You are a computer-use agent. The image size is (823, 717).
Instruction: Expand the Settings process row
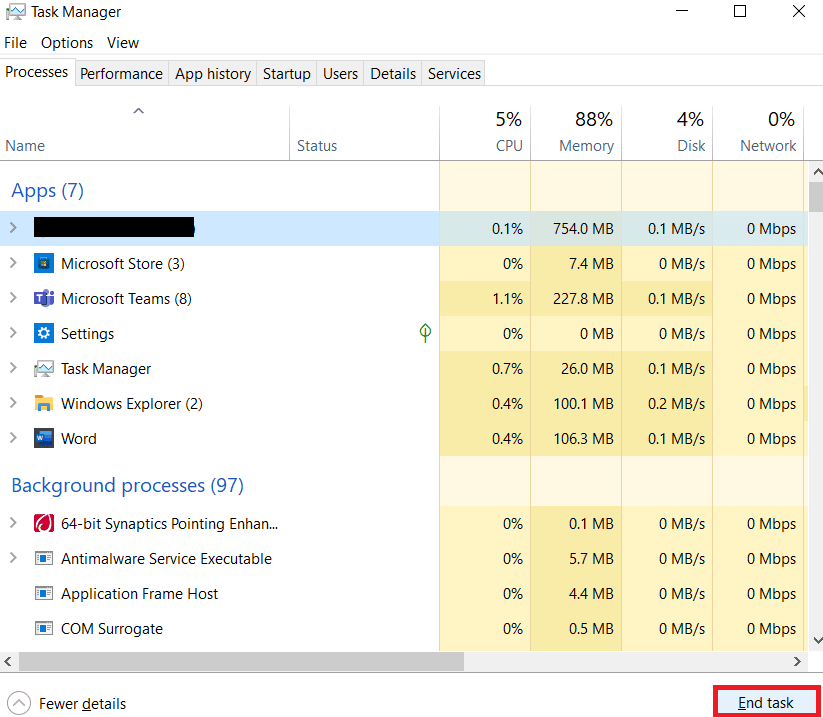tap(13, 333)
